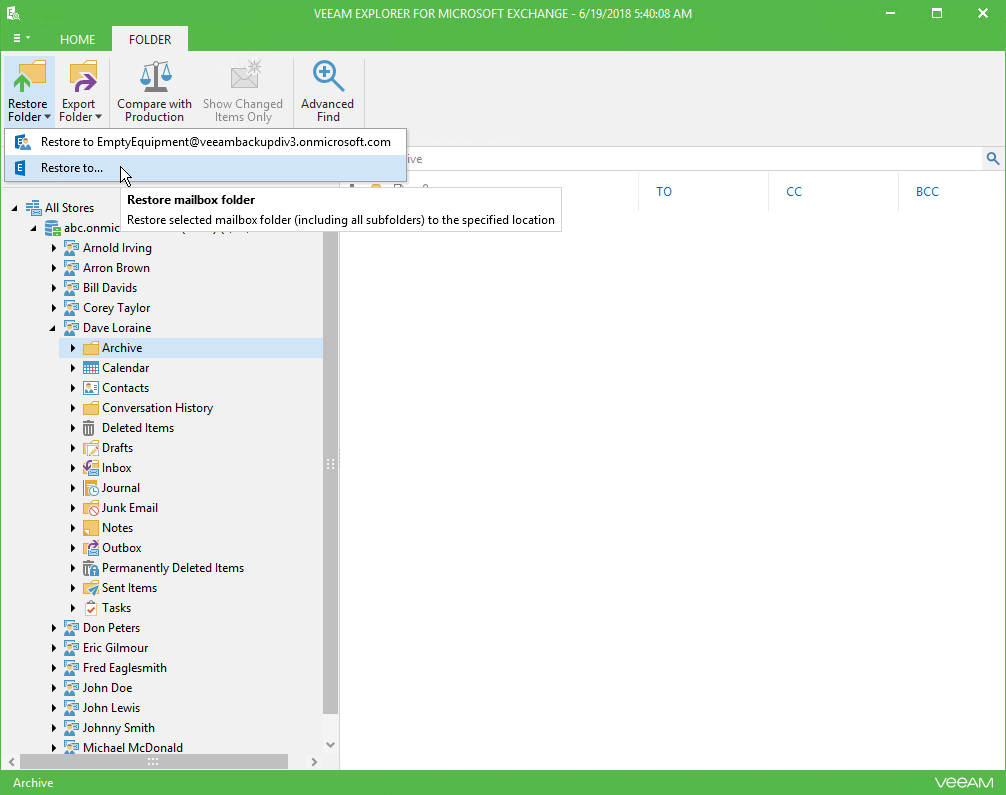
Task: Open Export Folder dropdown arrow
Action: pyautogui.click(x=98, y=117)
